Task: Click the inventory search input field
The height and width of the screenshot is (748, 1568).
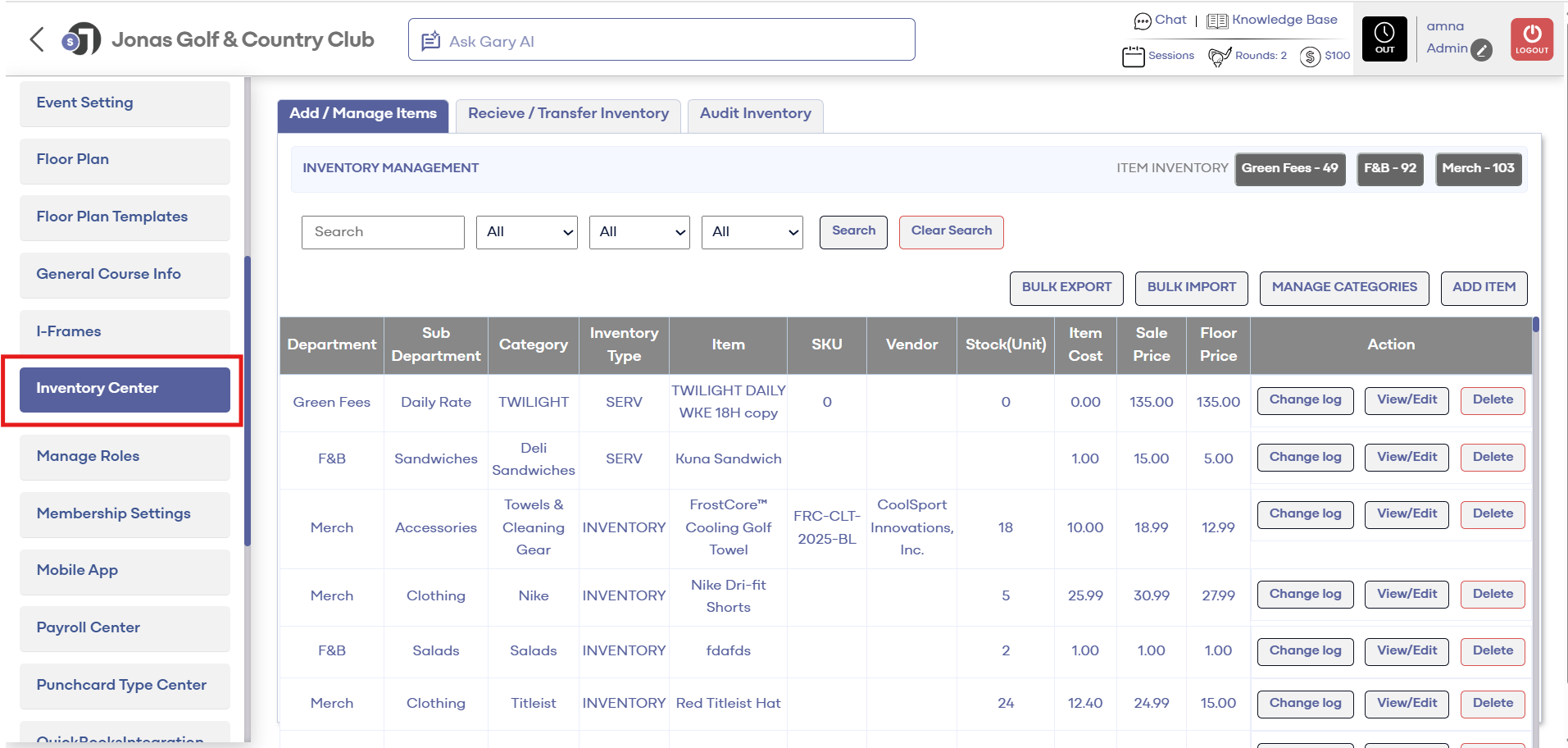Action: [x=383, y=232]
